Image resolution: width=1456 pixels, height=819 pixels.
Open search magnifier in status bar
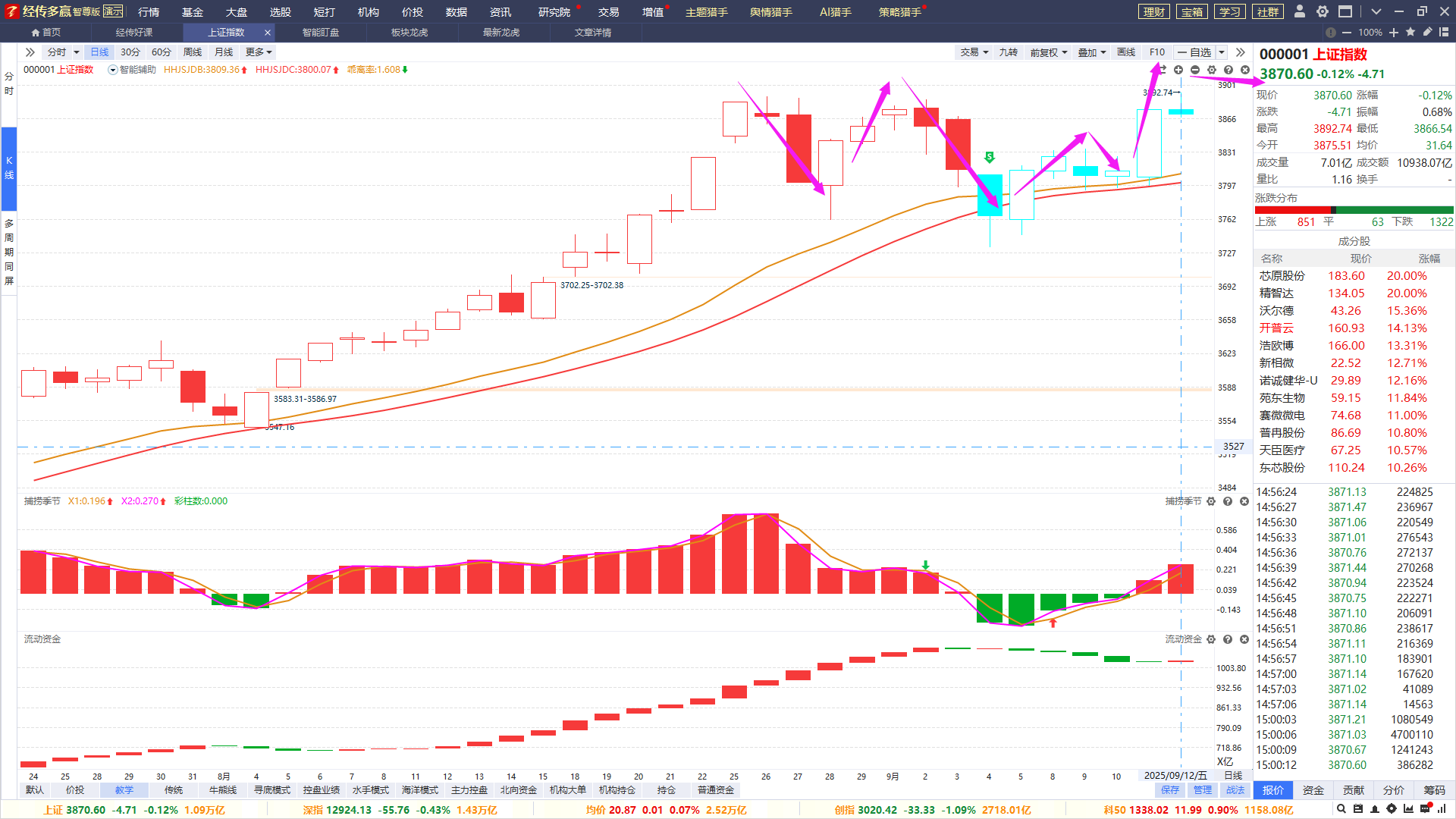1341,809
